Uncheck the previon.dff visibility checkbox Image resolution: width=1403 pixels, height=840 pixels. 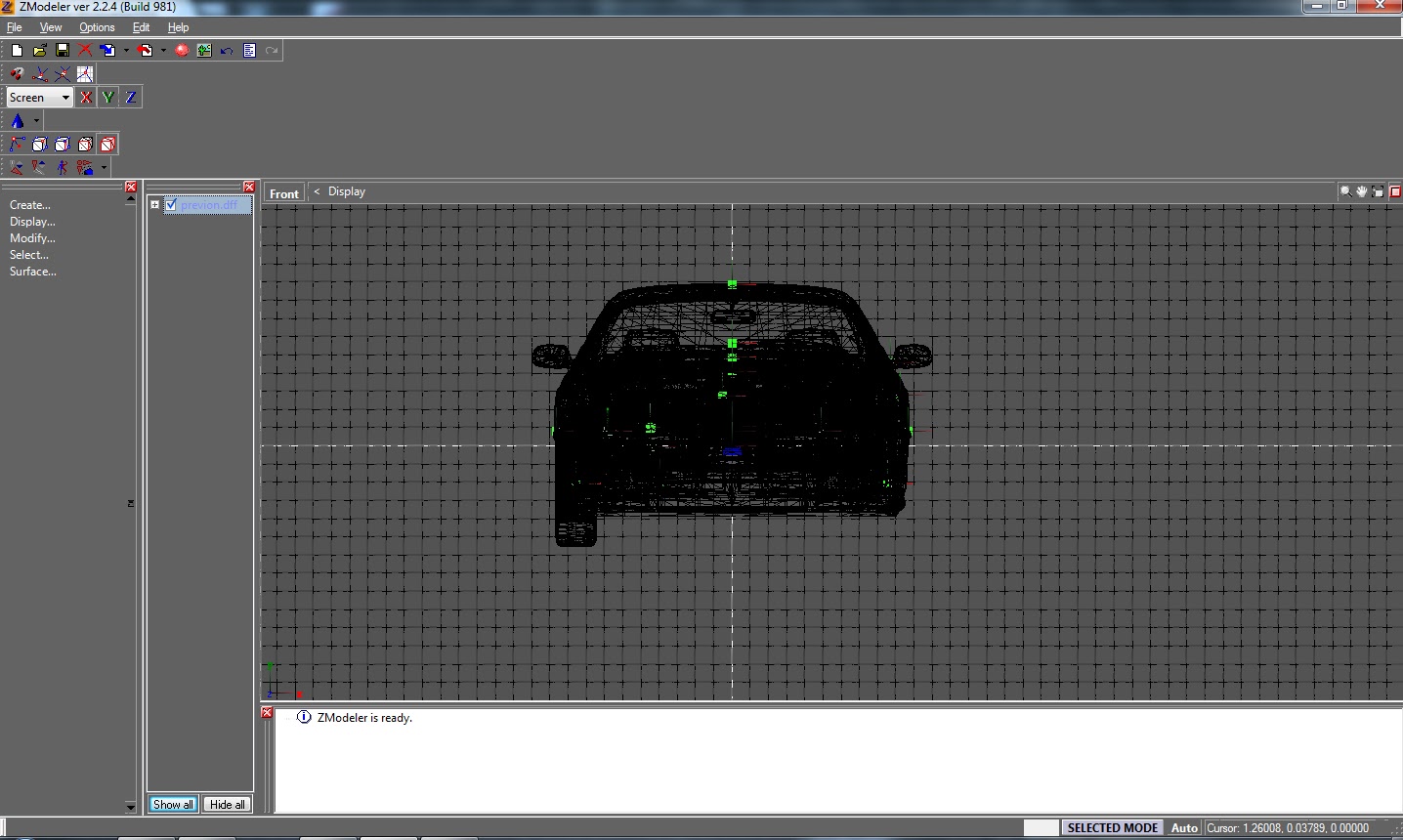pos(171,205)
